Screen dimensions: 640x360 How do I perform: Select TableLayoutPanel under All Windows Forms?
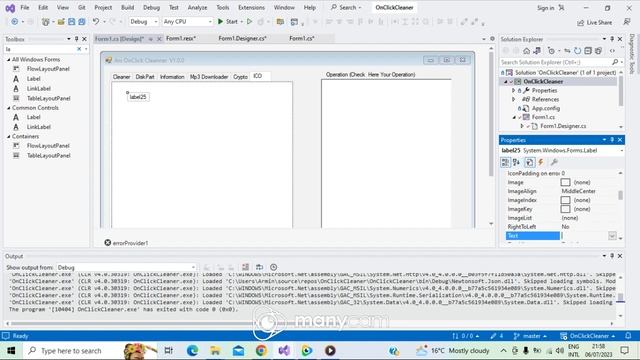point(49,98)
